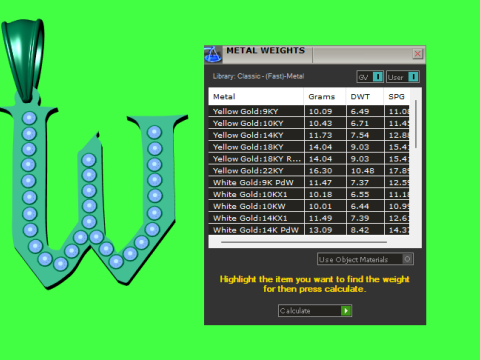Enable the Use Object Materials option
480x360 pixels.
click(365, 259)
